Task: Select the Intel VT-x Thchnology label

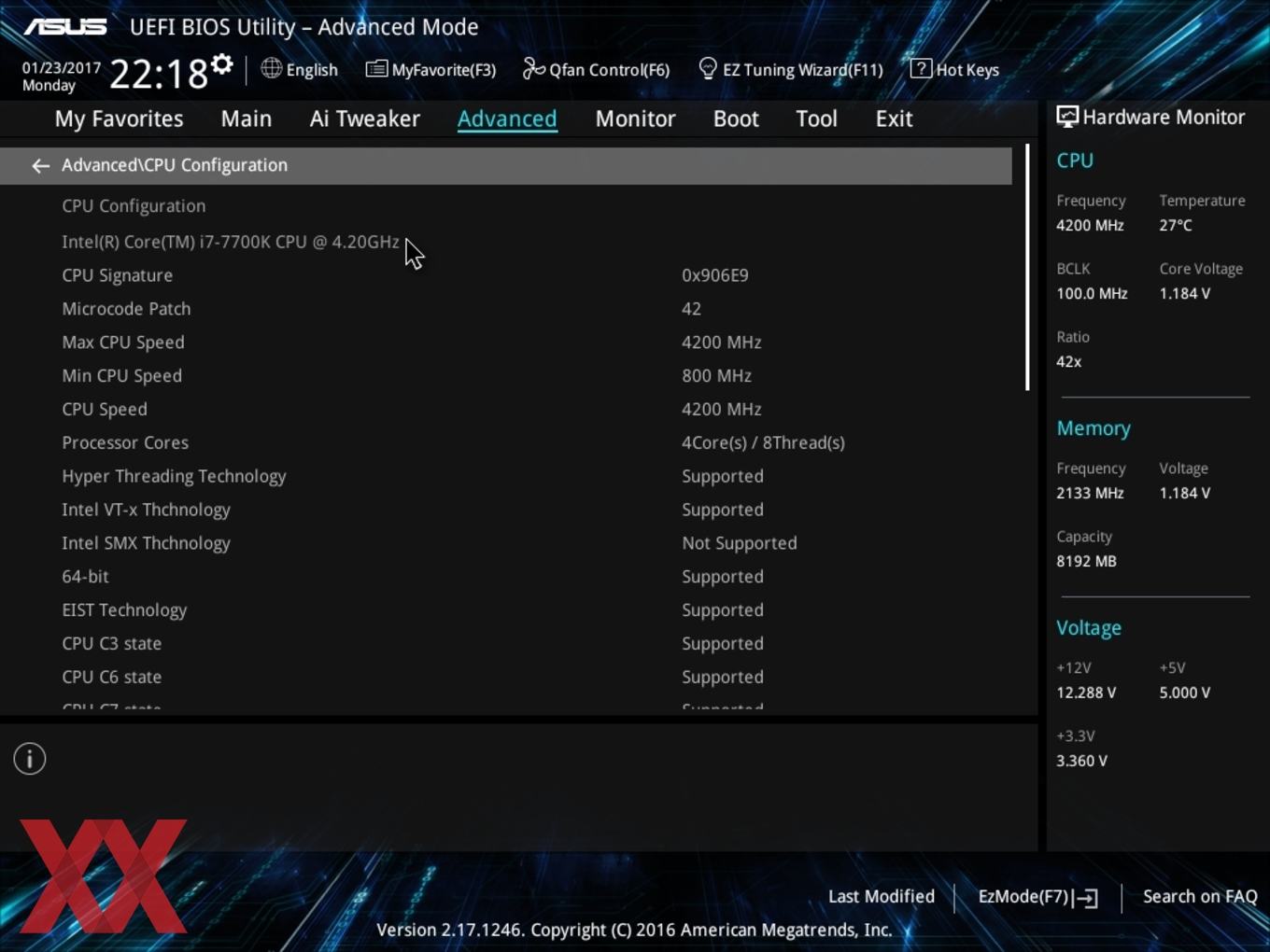Action: click(146, 510)
